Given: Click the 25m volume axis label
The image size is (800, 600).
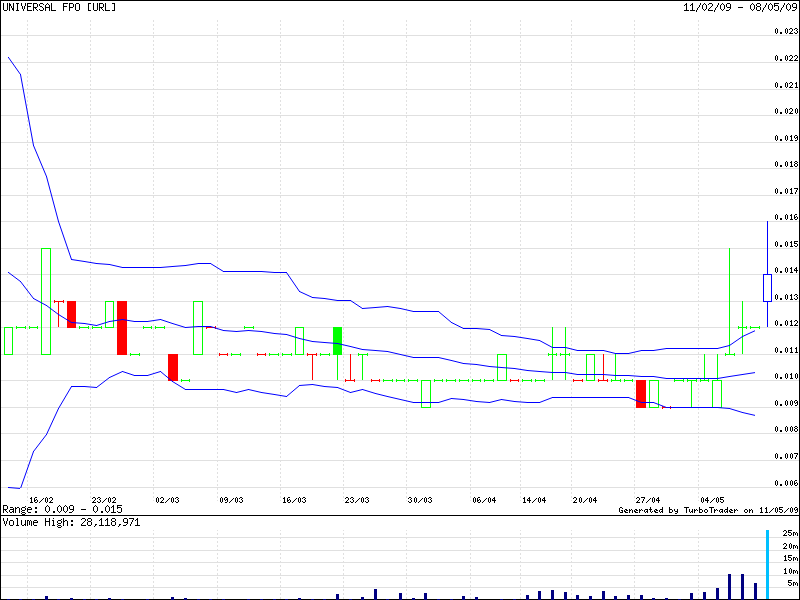Looking at the screenshot, I should [790, 534].
